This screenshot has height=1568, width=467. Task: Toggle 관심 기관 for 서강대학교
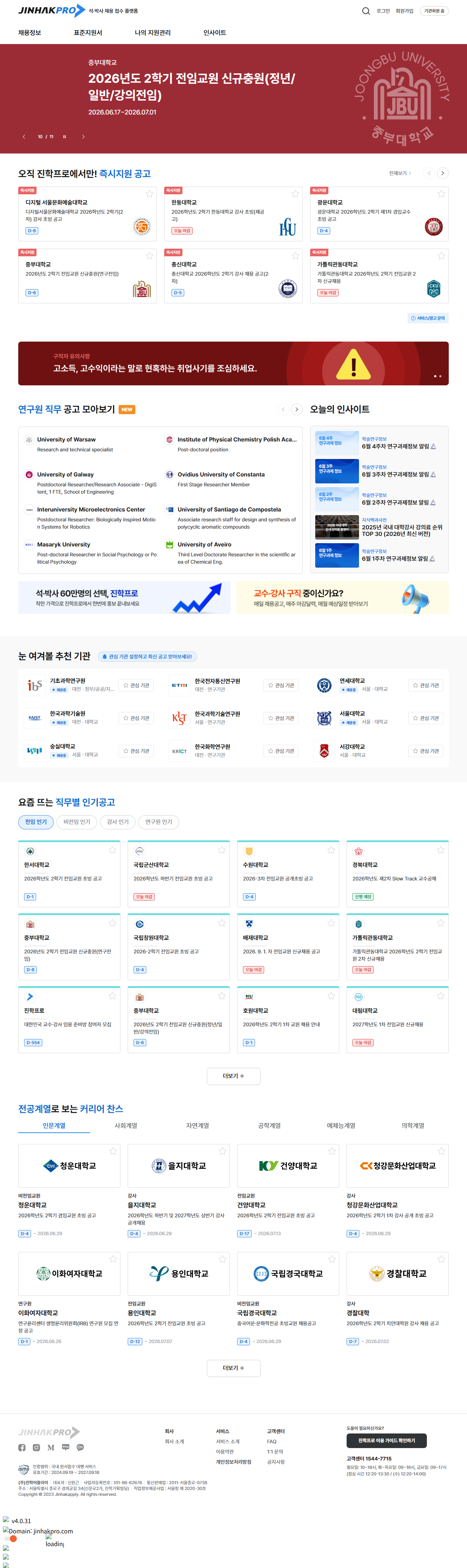click(x=426, y=751)
